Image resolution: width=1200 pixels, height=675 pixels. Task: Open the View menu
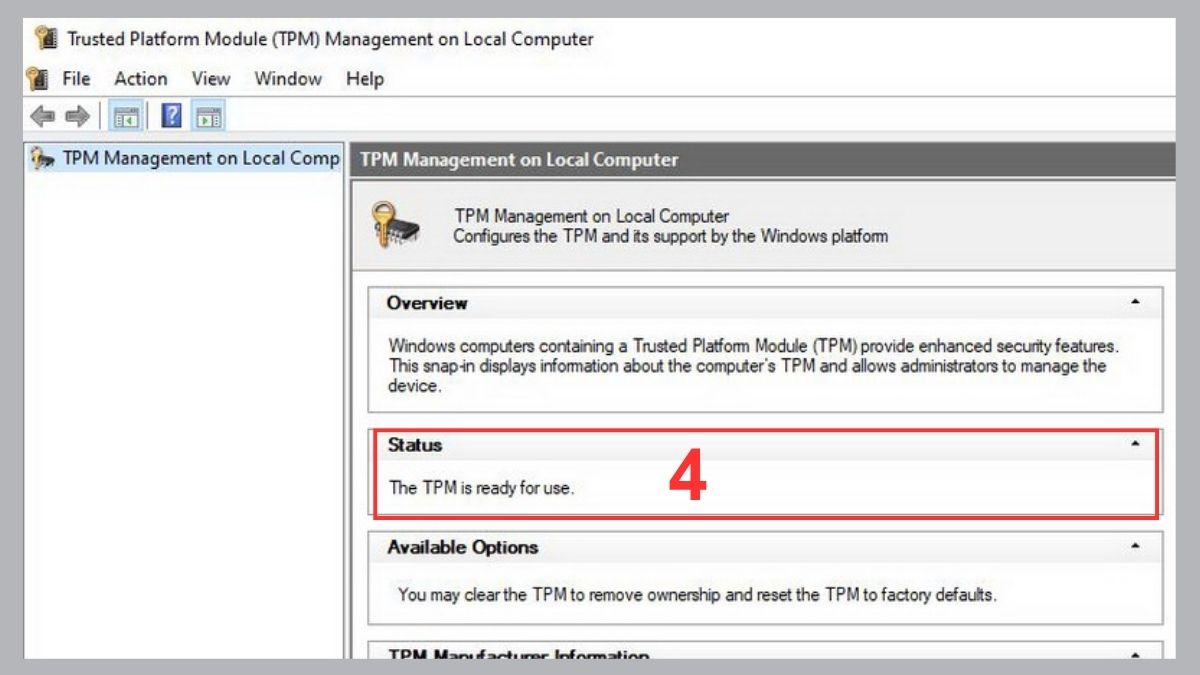210,78
